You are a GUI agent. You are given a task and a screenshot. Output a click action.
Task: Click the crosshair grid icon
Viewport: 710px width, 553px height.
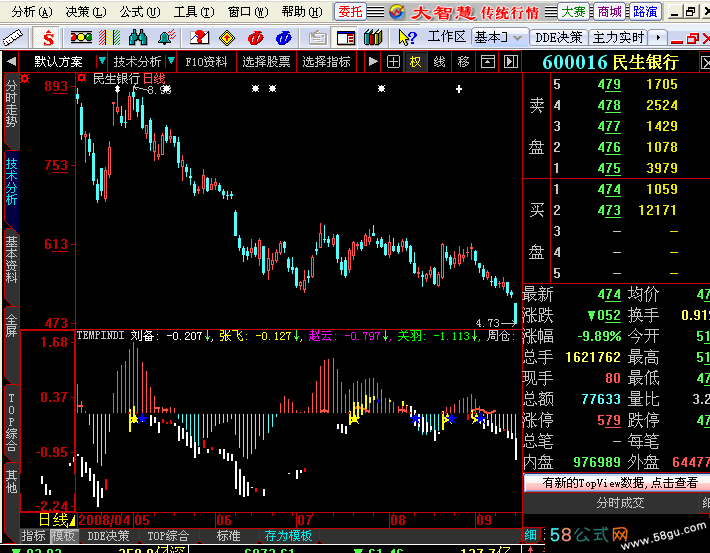(x=393, y=62)
